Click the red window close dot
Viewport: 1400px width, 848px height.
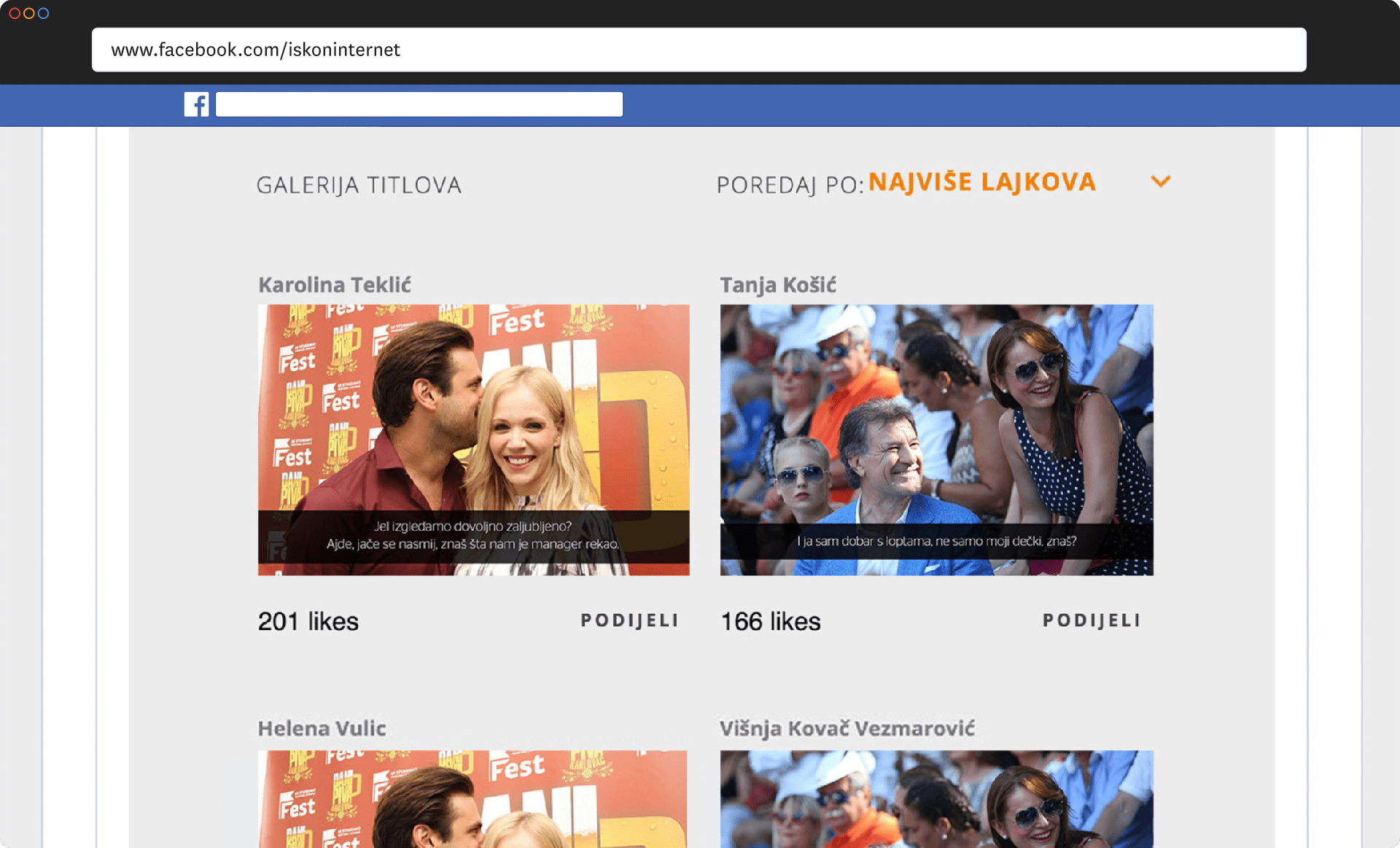(x=15, y=13)
